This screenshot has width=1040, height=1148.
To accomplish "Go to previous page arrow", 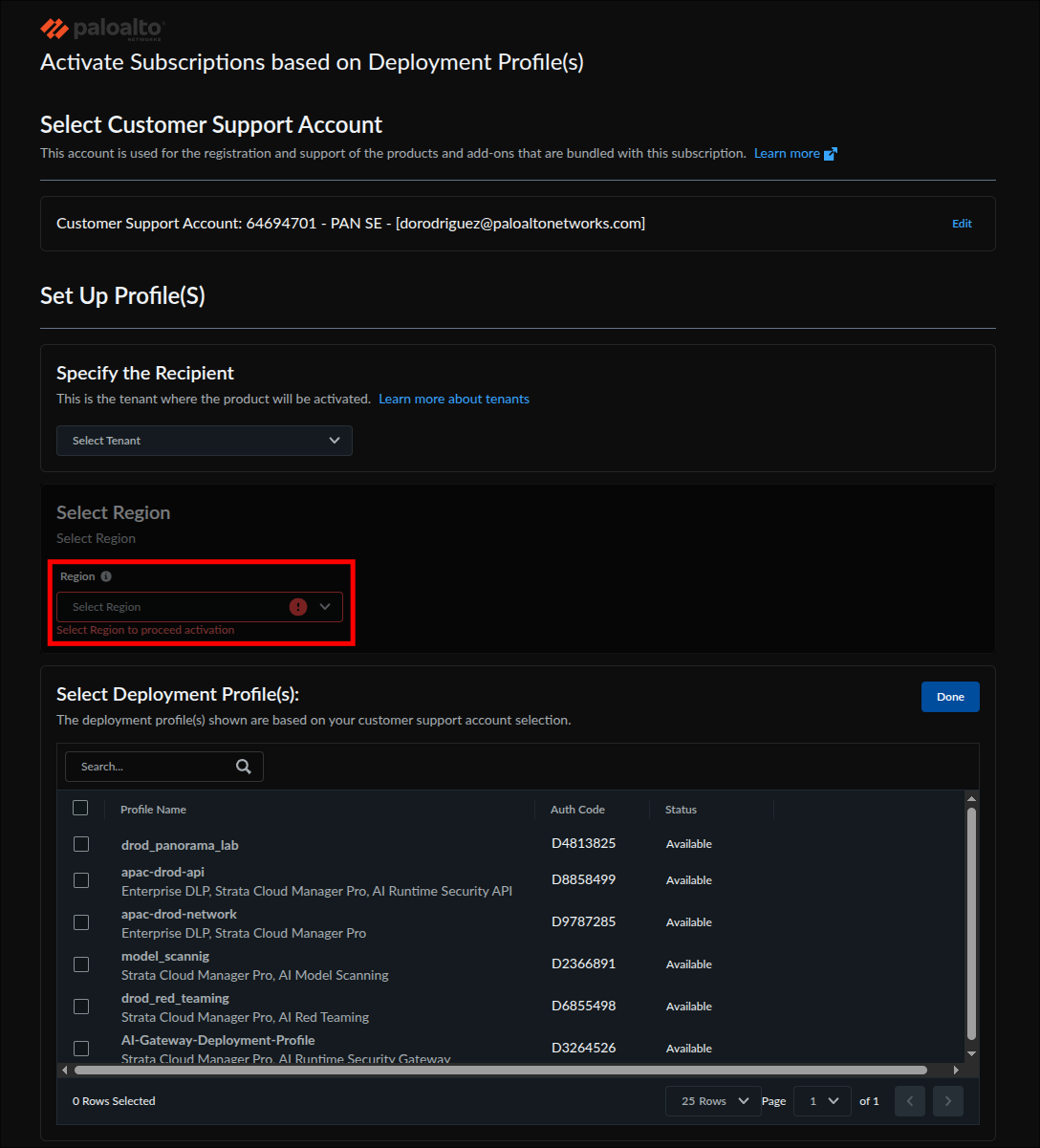I will [x=910, y=1101].
